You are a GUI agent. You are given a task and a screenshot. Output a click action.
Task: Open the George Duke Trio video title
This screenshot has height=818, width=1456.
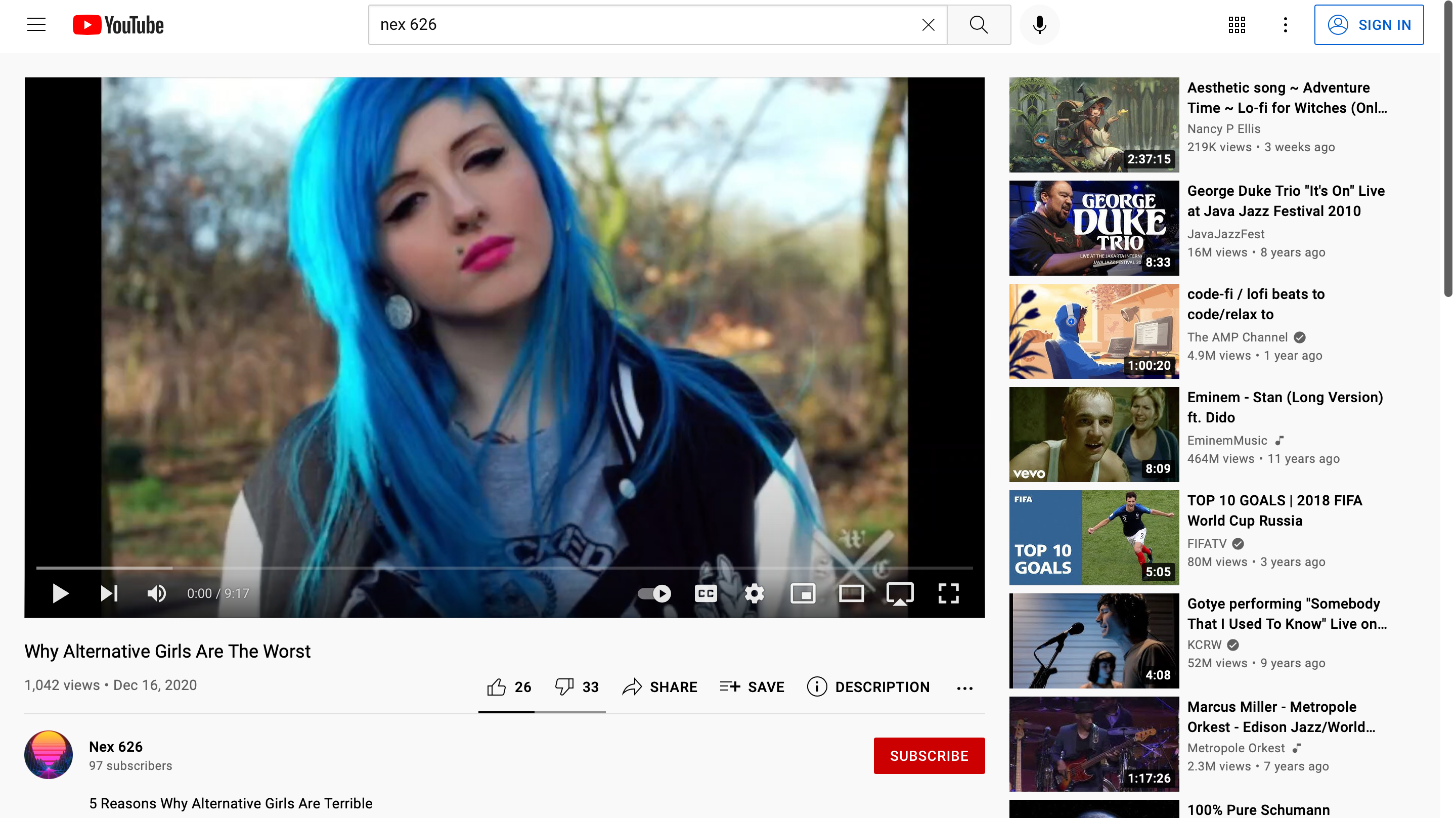[1286, 201]
